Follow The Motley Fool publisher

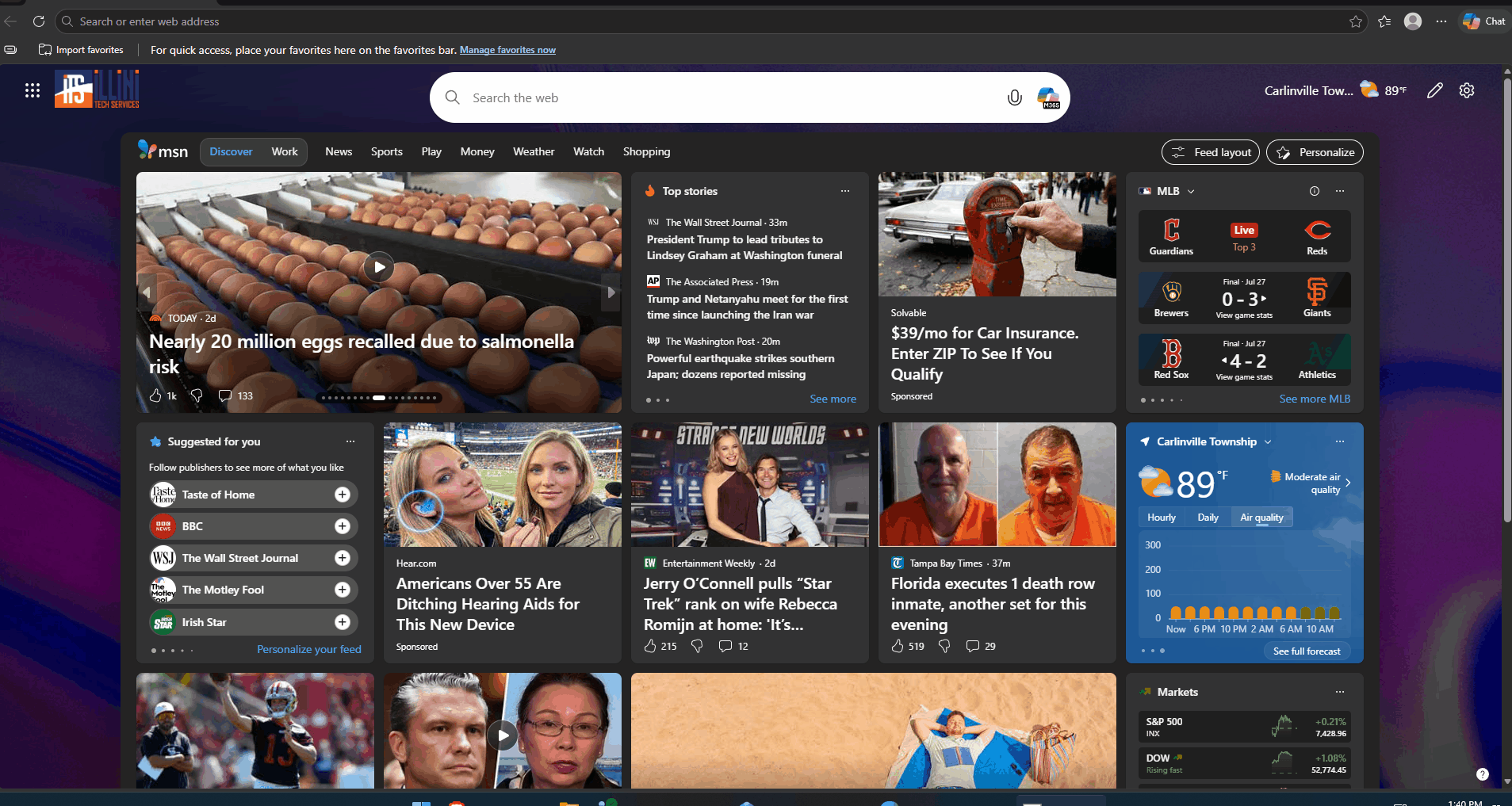point(343,590)
